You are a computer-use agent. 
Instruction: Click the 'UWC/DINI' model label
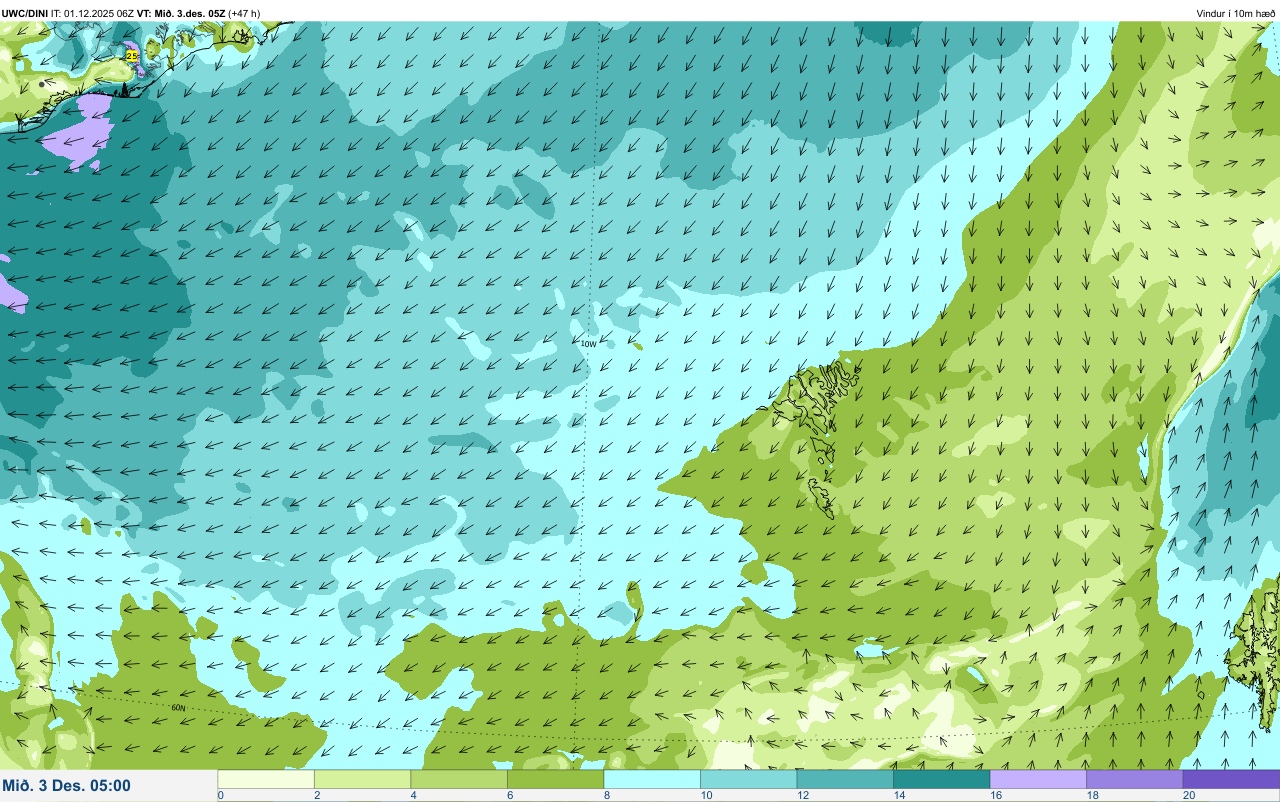(25, 13)
